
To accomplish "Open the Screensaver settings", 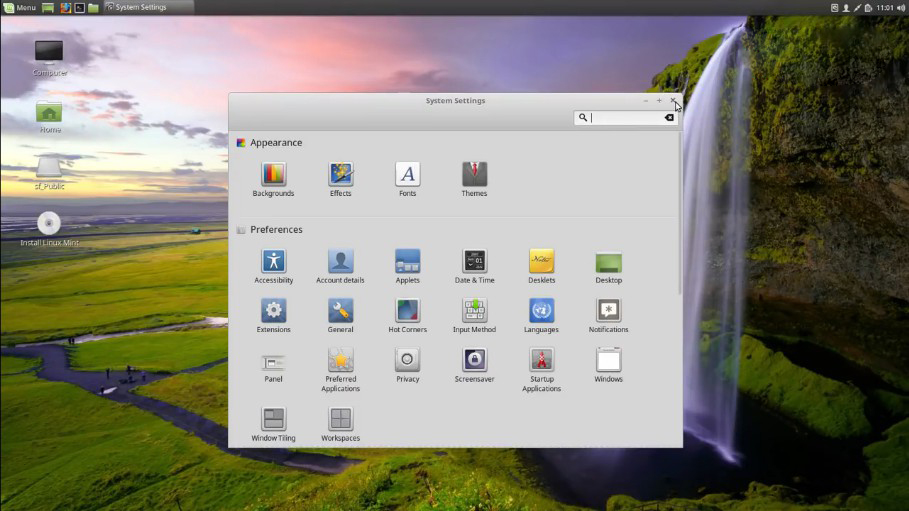I will (x=474, y=365).
